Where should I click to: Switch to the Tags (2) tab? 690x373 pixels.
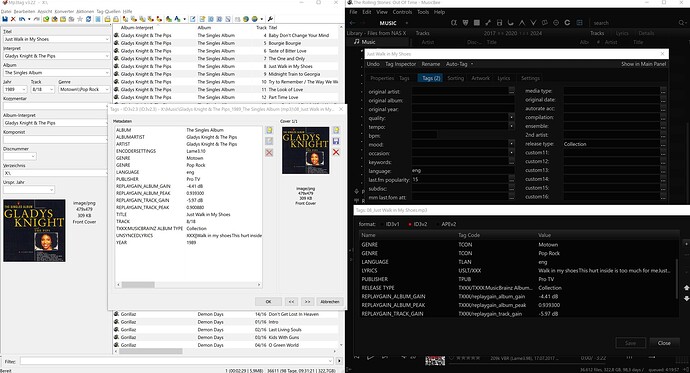coord(431,78)
